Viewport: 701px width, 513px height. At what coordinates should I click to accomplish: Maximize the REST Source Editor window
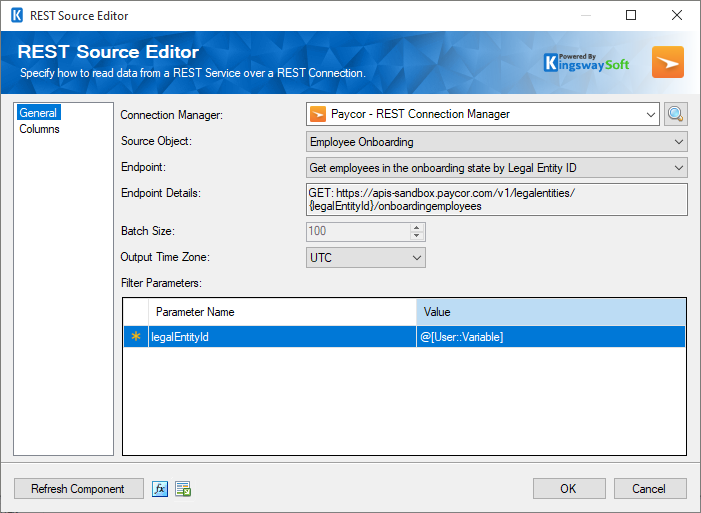click(631, 15)
